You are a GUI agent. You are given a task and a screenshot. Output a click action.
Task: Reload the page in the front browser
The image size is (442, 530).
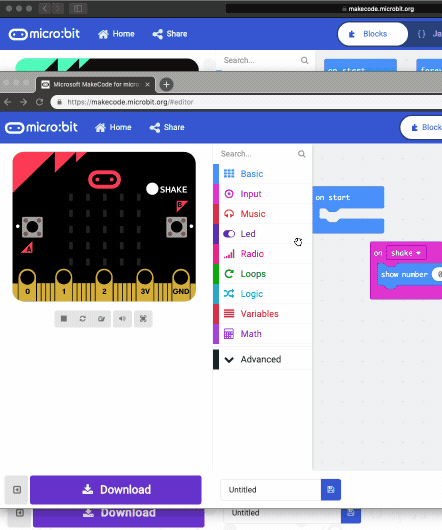point(39,102)
